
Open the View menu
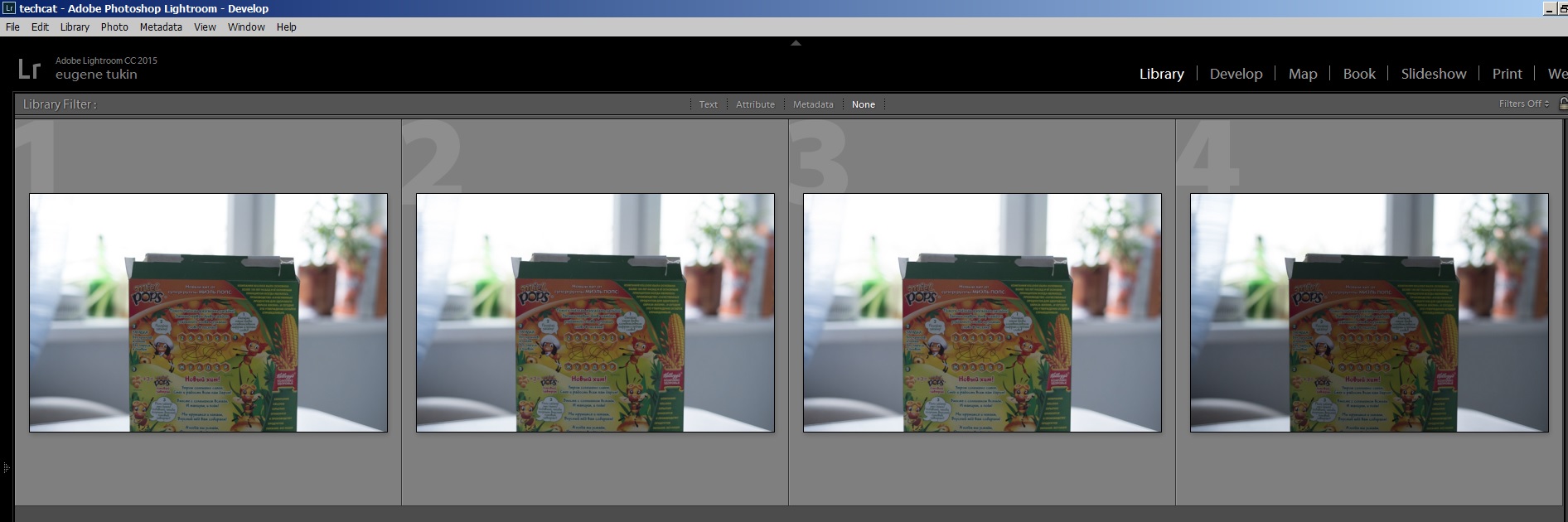click(x=205, y=27)
